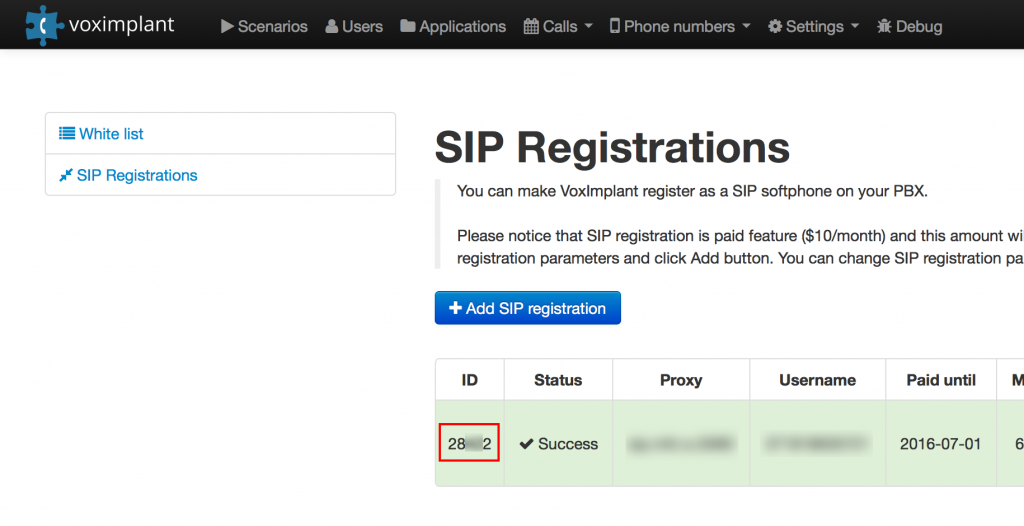Click the Debug bug icon

[x=884, y=26]
